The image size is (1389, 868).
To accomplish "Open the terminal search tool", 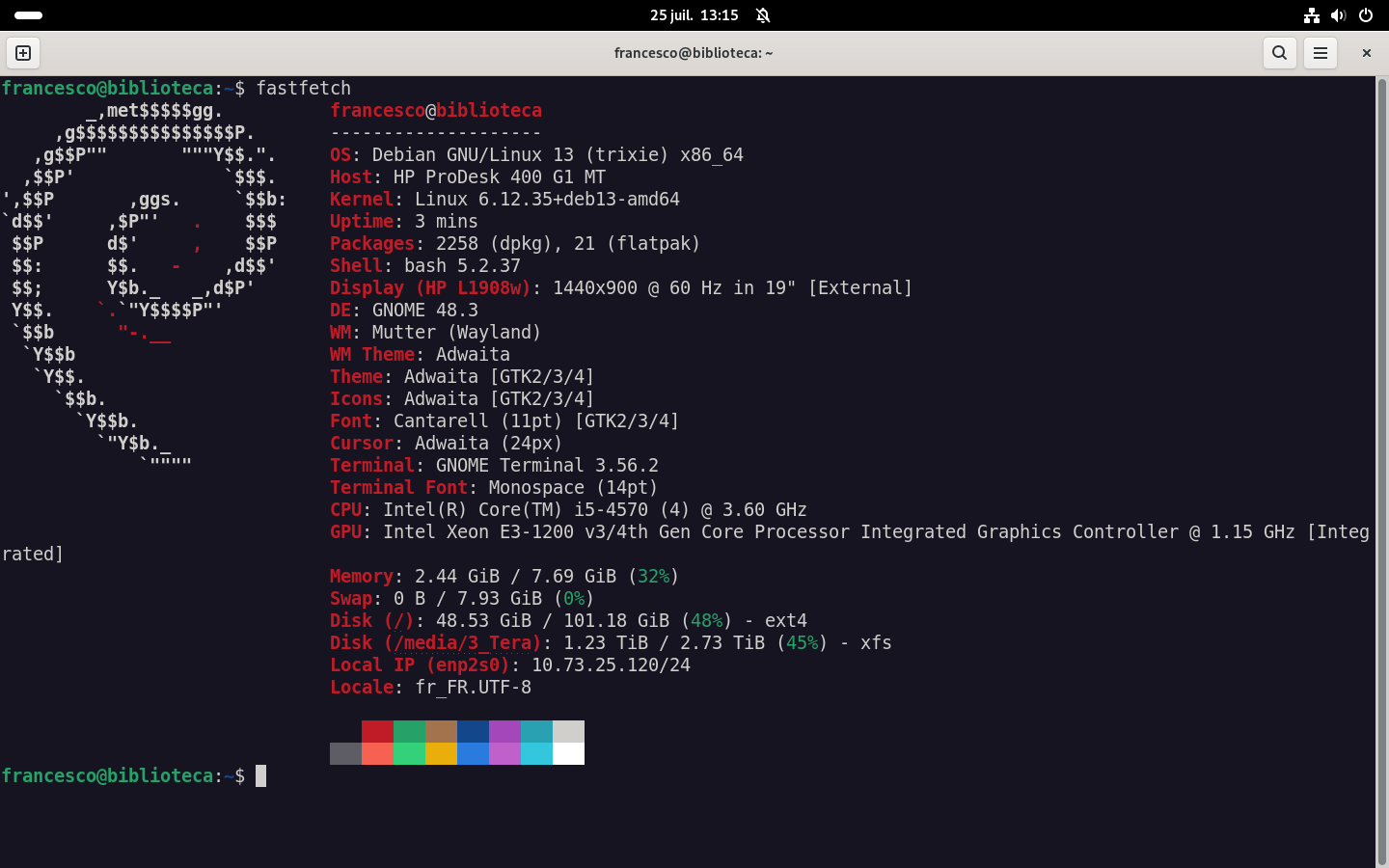I will 1279,53.
